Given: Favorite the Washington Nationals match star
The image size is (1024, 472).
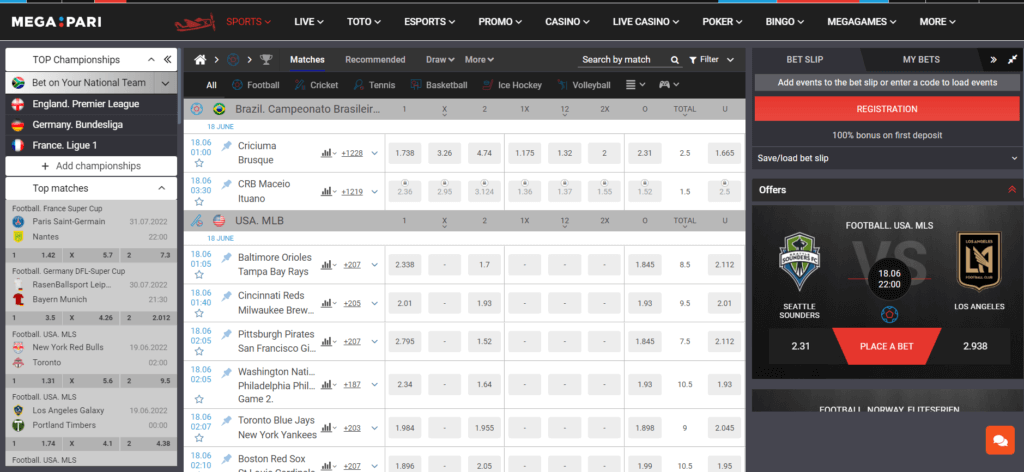Looking at the screenshot, I should pos(199,398).
